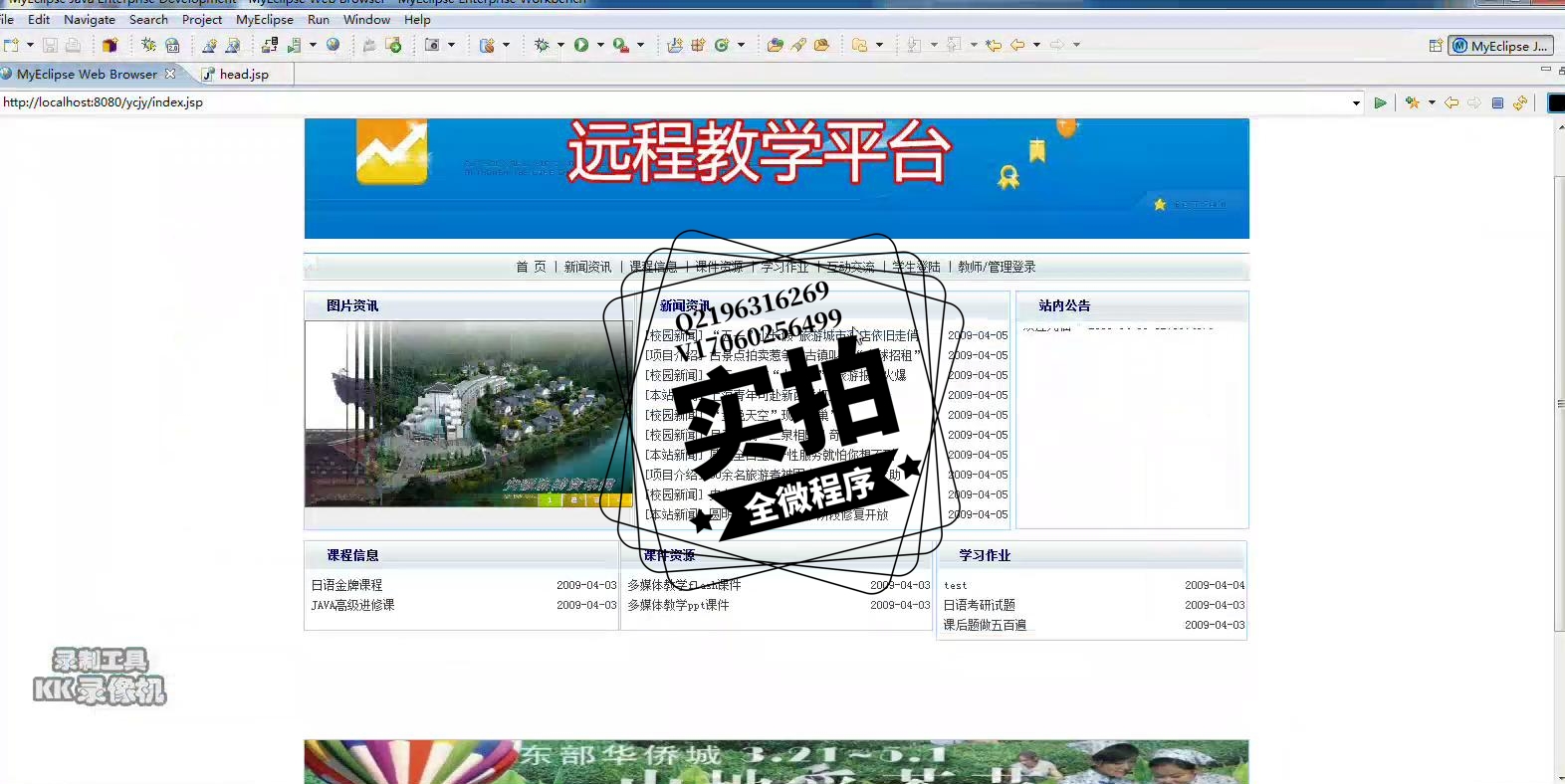Click the New file toolbar icon
1565x784 pixels.
[x=11, y=45]
